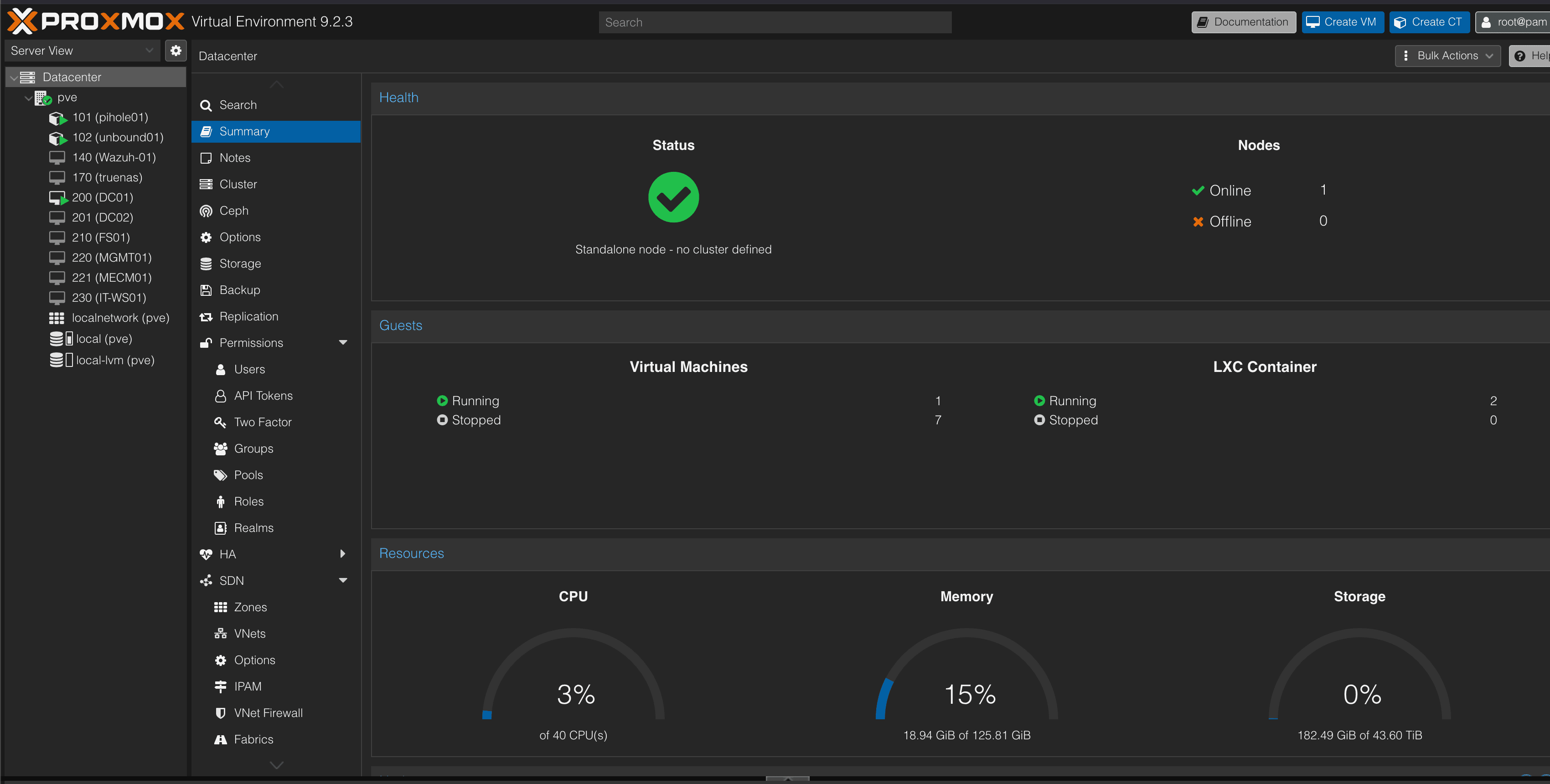Click the local-lvm storage icon
The width and height of the screenshot is (1550, 784).
click(61, 360)
